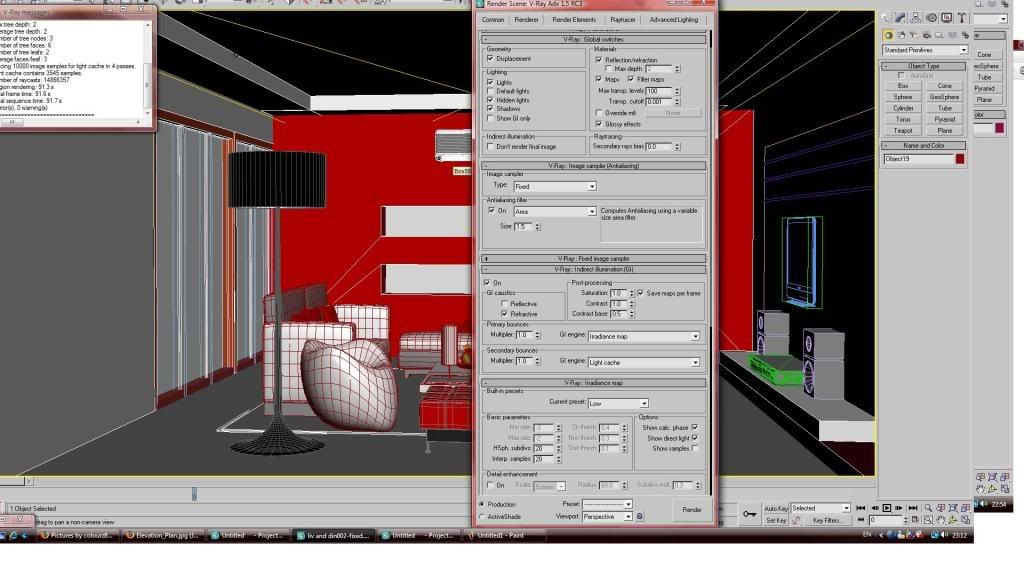Image resolution: width=1024 pixels, height=576 pixels.
Task: Switch to the Raytracer tab
Action: (x=623, y=19)
